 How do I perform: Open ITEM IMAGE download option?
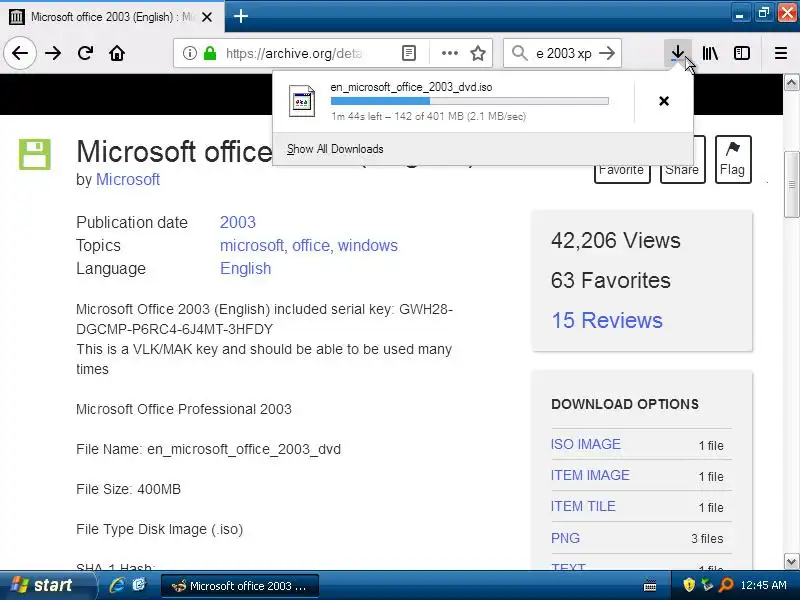590,476
